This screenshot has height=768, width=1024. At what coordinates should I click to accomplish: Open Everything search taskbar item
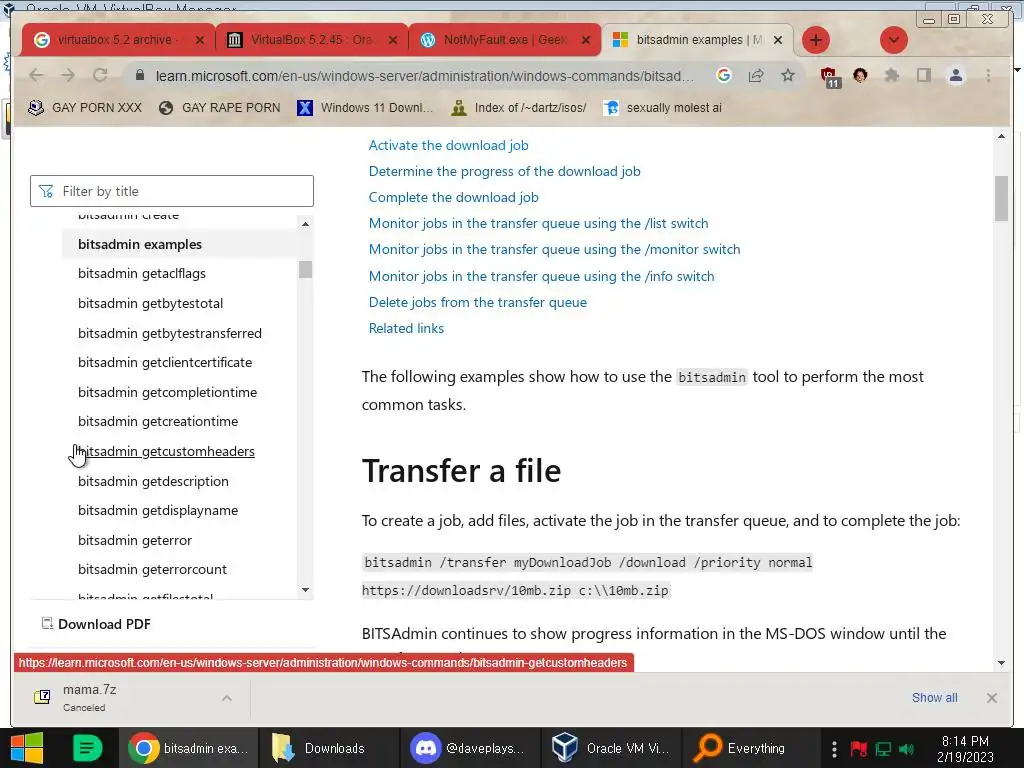click(751, 748)
